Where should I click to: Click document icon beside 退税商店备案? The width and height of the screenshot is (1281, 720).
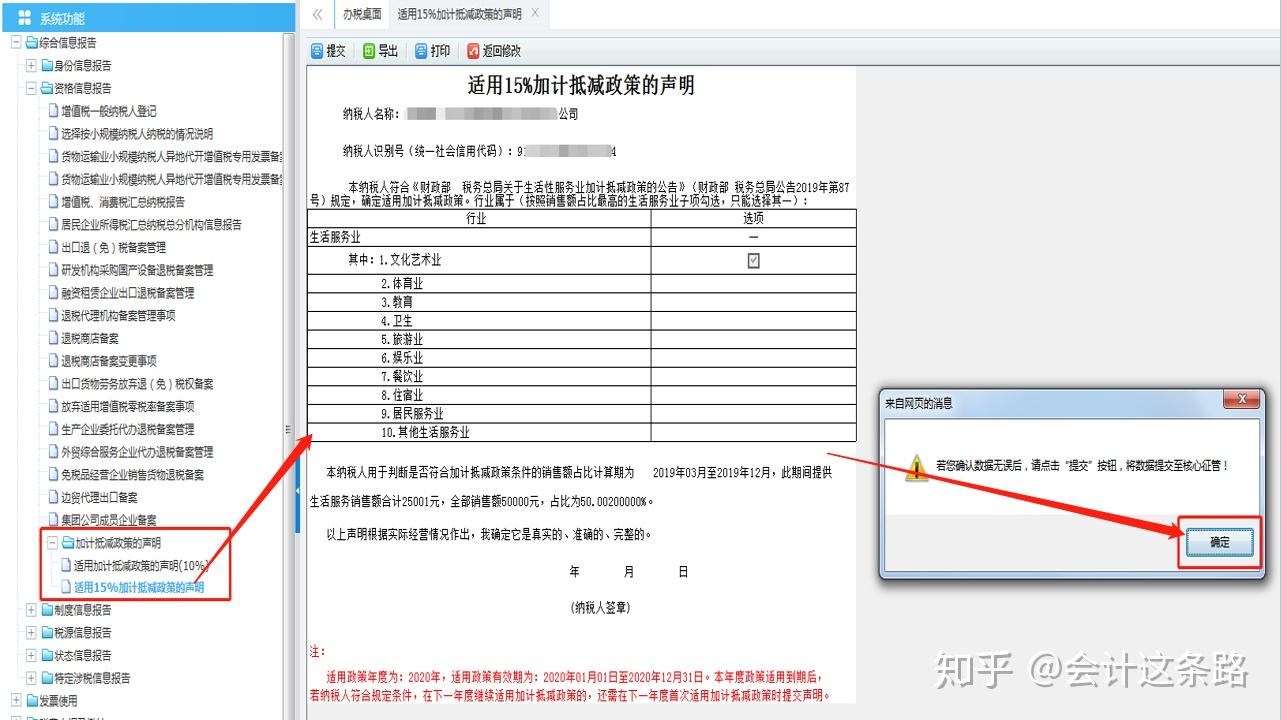click(54, 338)
